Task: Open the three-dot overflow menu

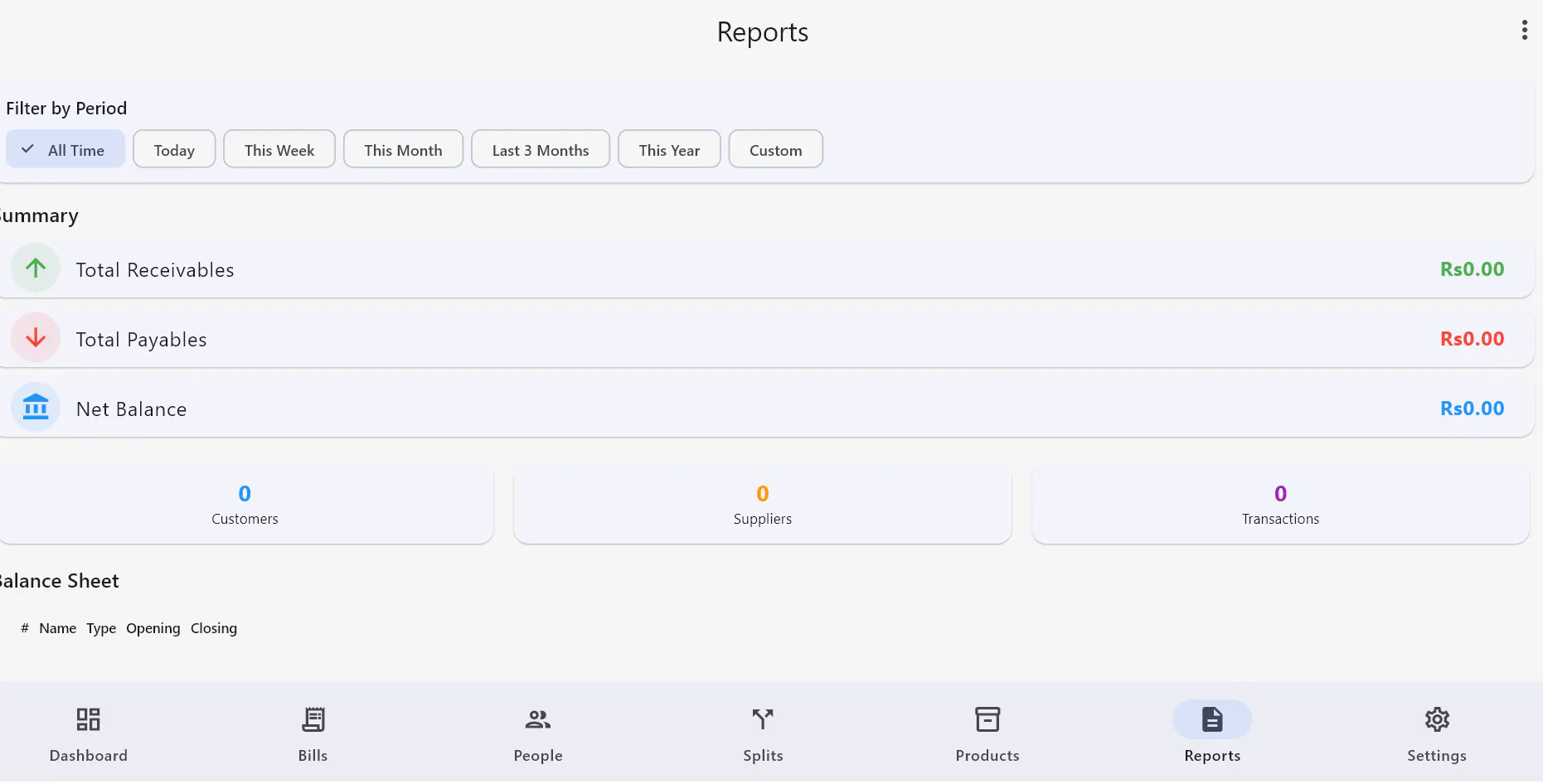Action: click(1524, 31)
